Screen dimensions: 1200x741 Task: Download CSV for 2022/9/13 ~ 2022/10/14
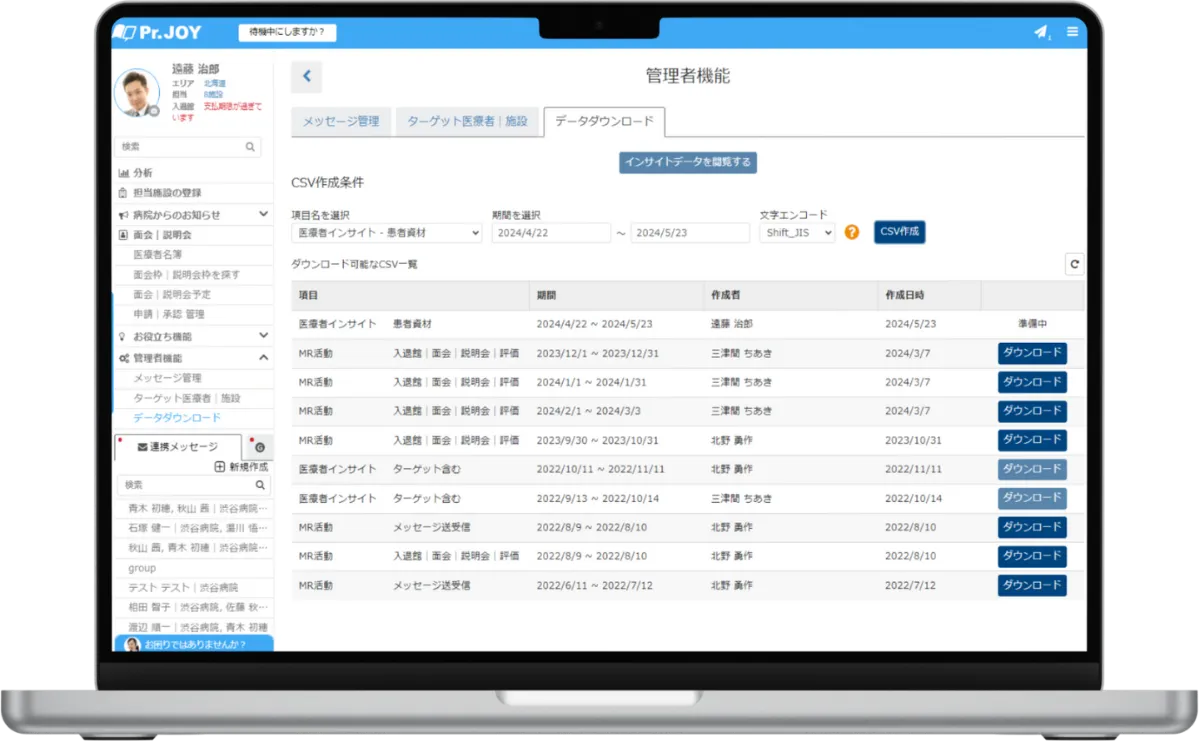coord(1032,498)
